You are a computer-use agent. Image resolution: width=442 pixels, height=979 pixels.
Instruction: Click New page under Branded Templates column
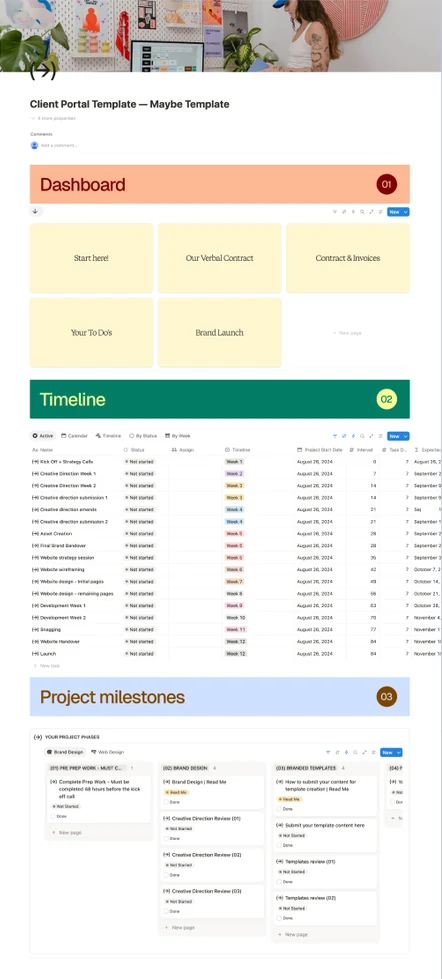(293, 935)
